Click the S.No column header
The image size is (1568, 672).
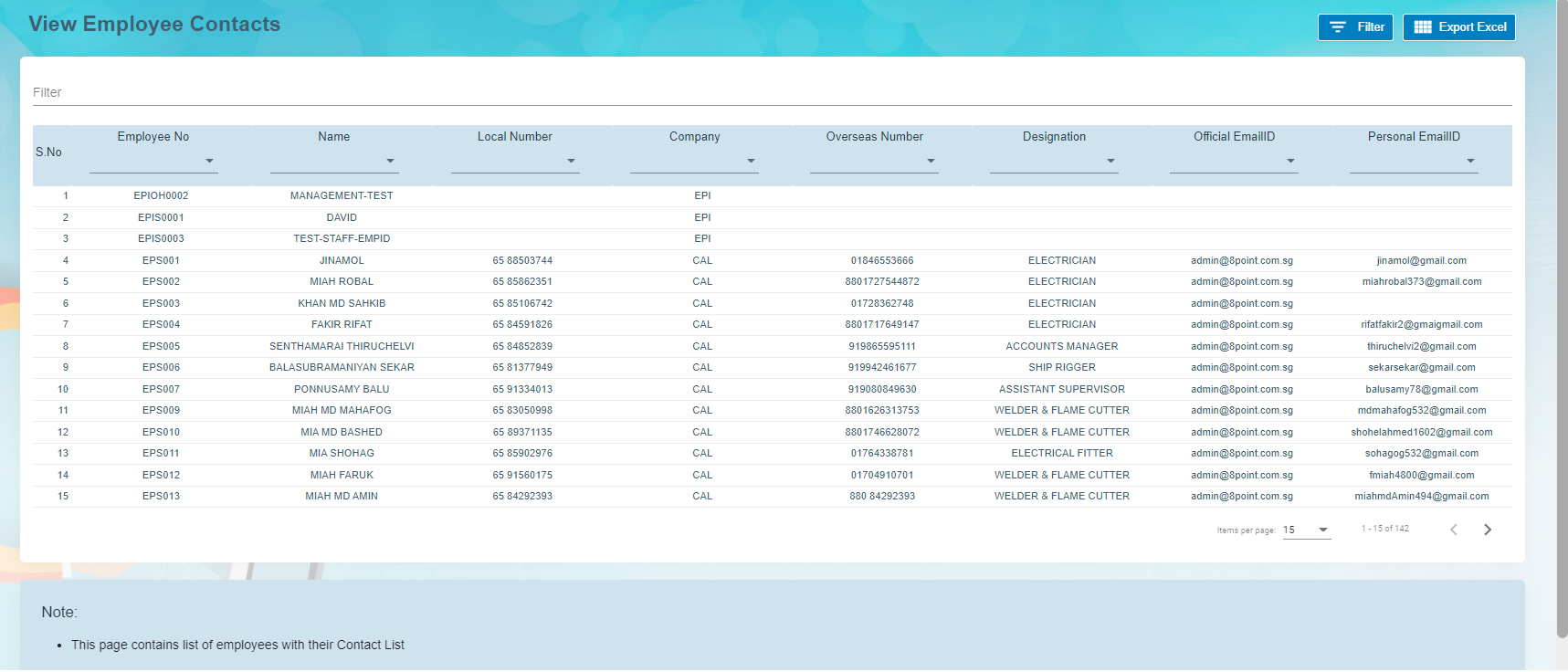(49, 152)
